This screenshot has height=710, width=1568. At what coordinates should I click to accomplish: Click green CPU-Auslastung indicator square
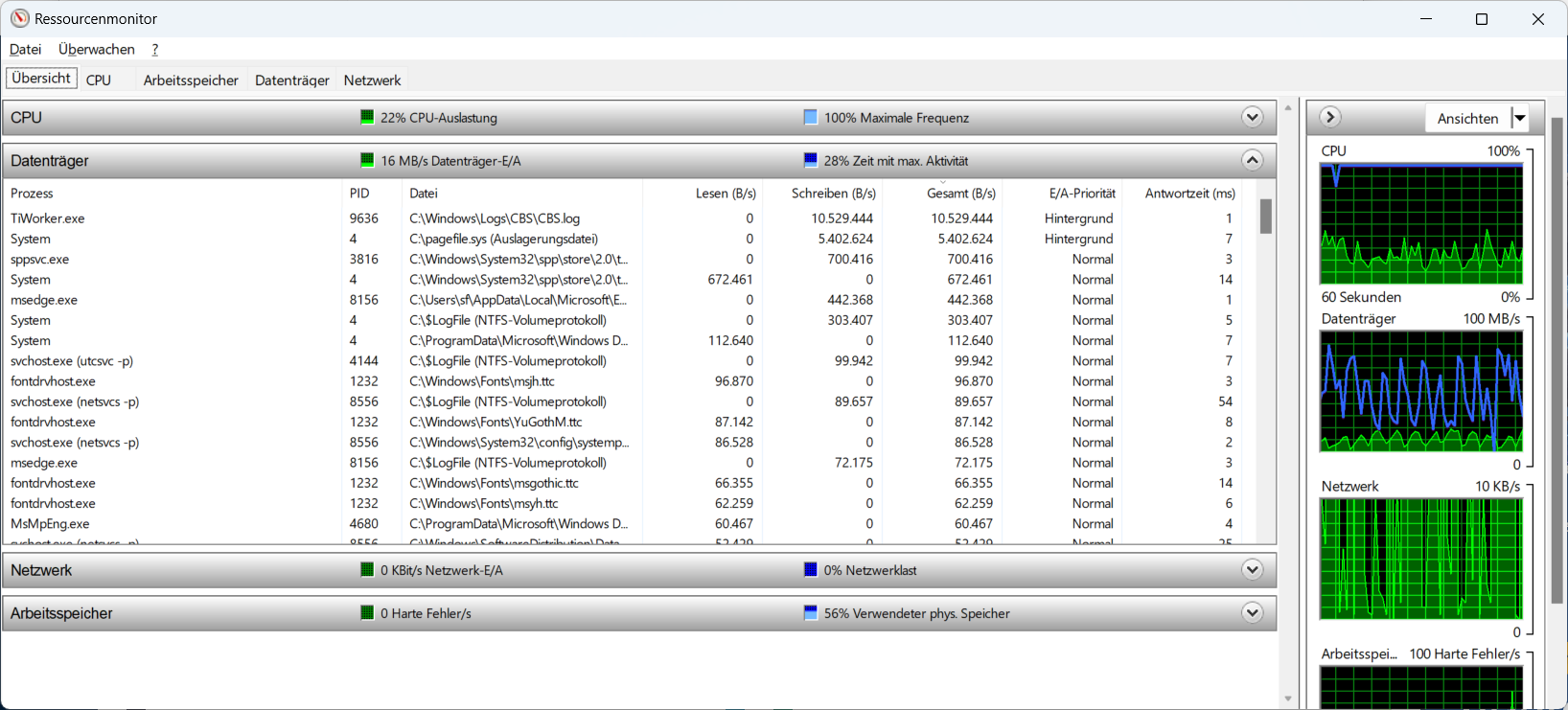click(x=367, y=117)
